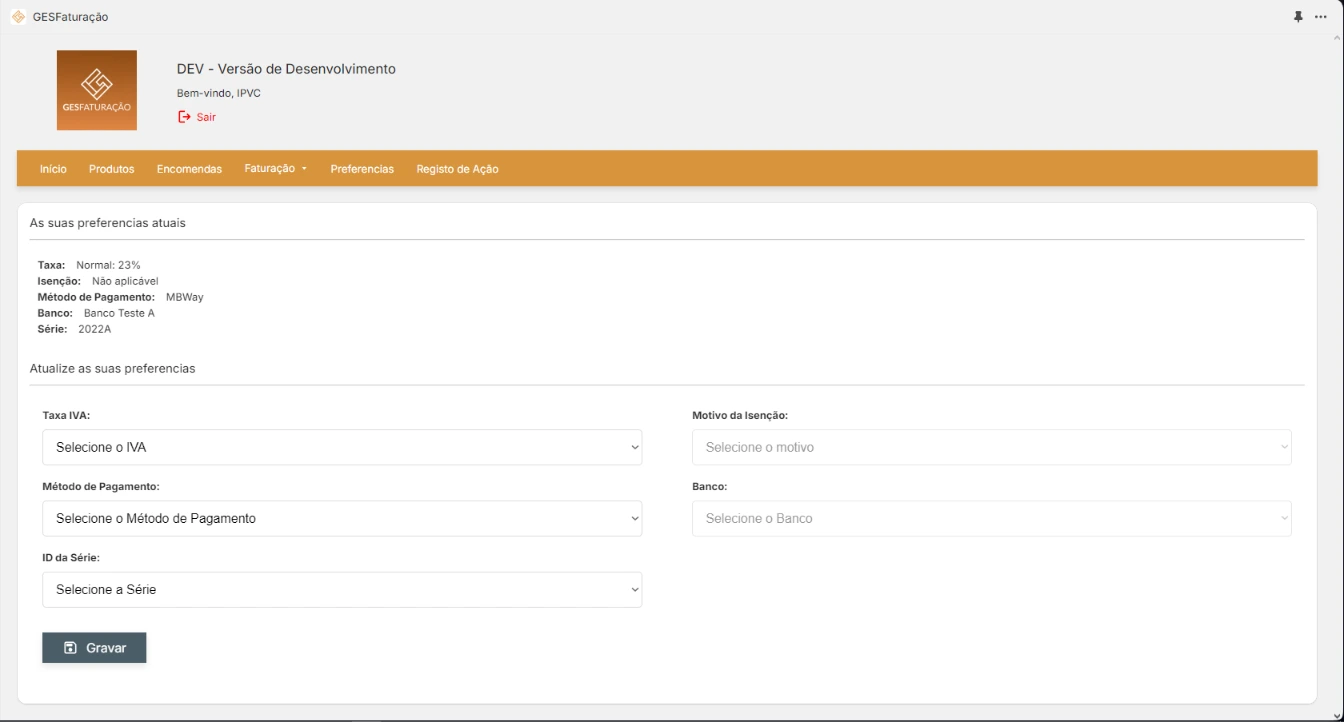Viewport: 1344px width, 722px height.
Task: Open the Método de Pagamento selector
Action: click(342, 518)
